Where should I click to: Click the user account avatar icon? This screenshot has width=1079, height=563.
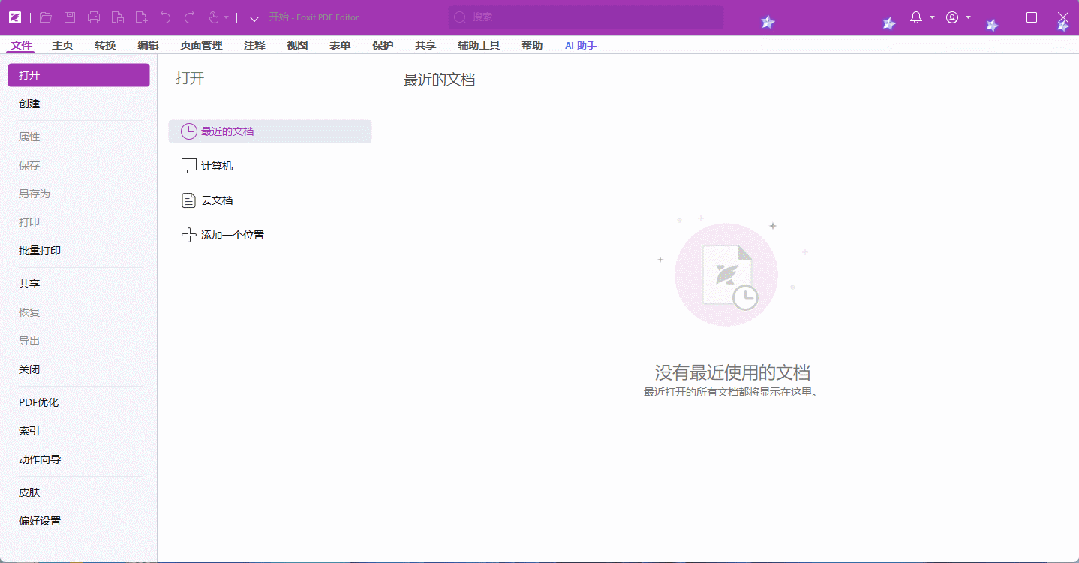(952, 17)
